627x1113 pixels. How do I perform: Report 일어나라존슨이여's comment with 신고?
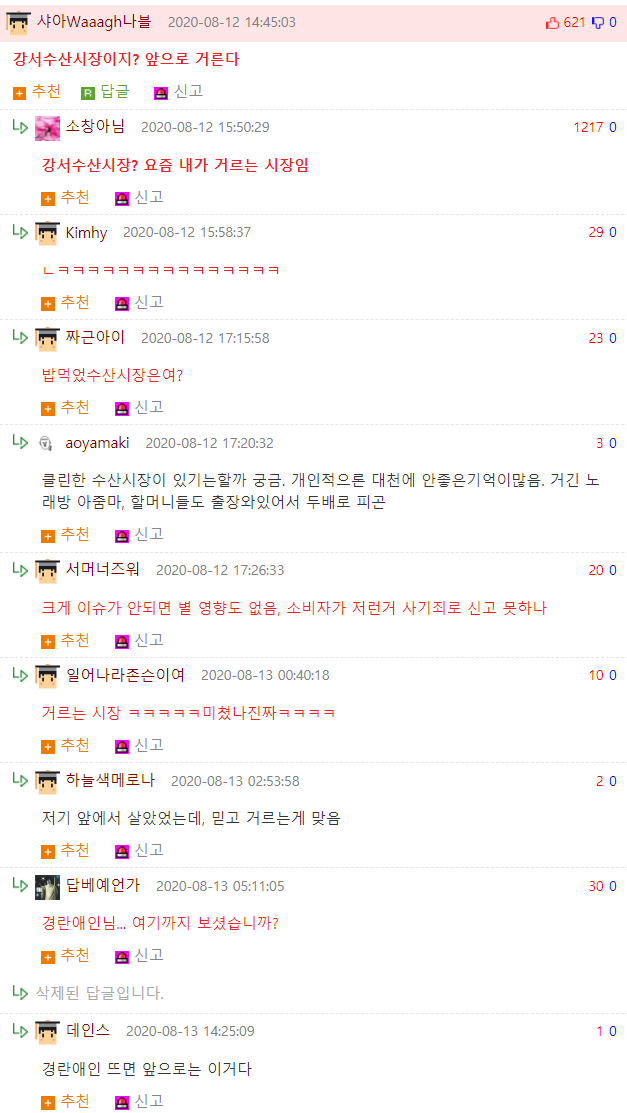click(x=139, y=745)
